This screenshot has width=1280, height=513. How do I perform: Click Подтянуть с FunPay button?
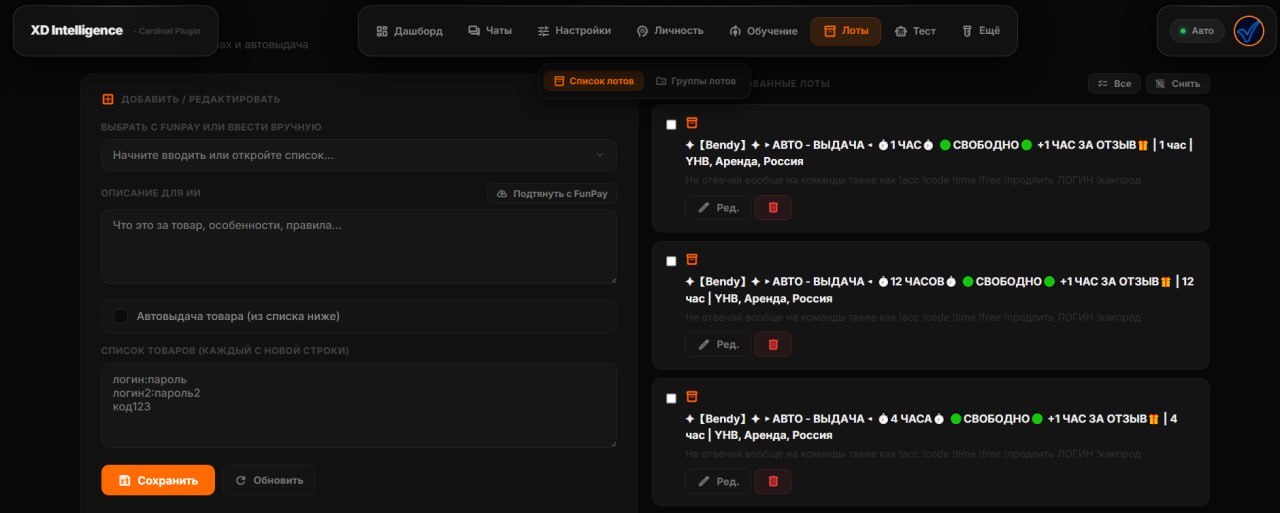click(552, 193)
